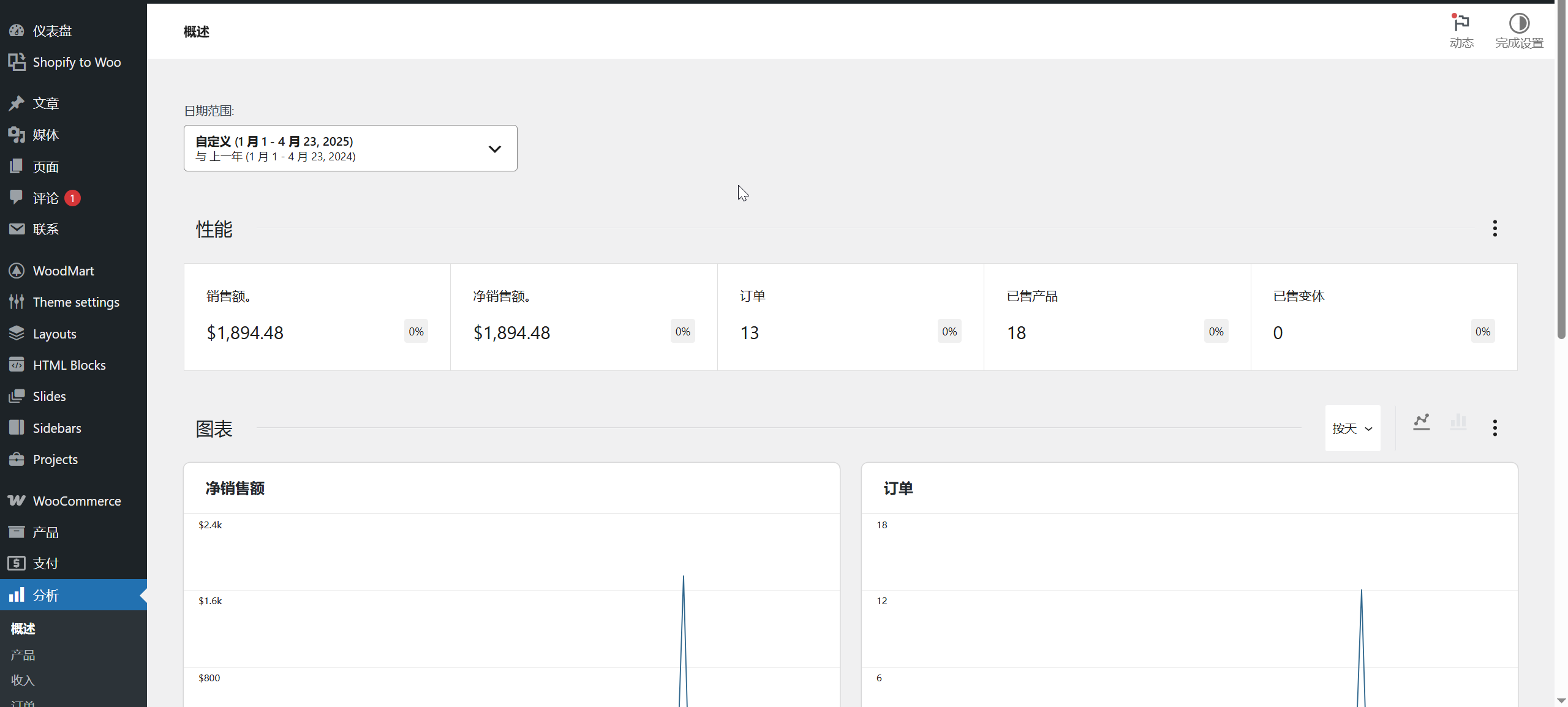Open the 动态 activity flag icon
The height and width of the screenshot is (707, 1568).
1461,23
